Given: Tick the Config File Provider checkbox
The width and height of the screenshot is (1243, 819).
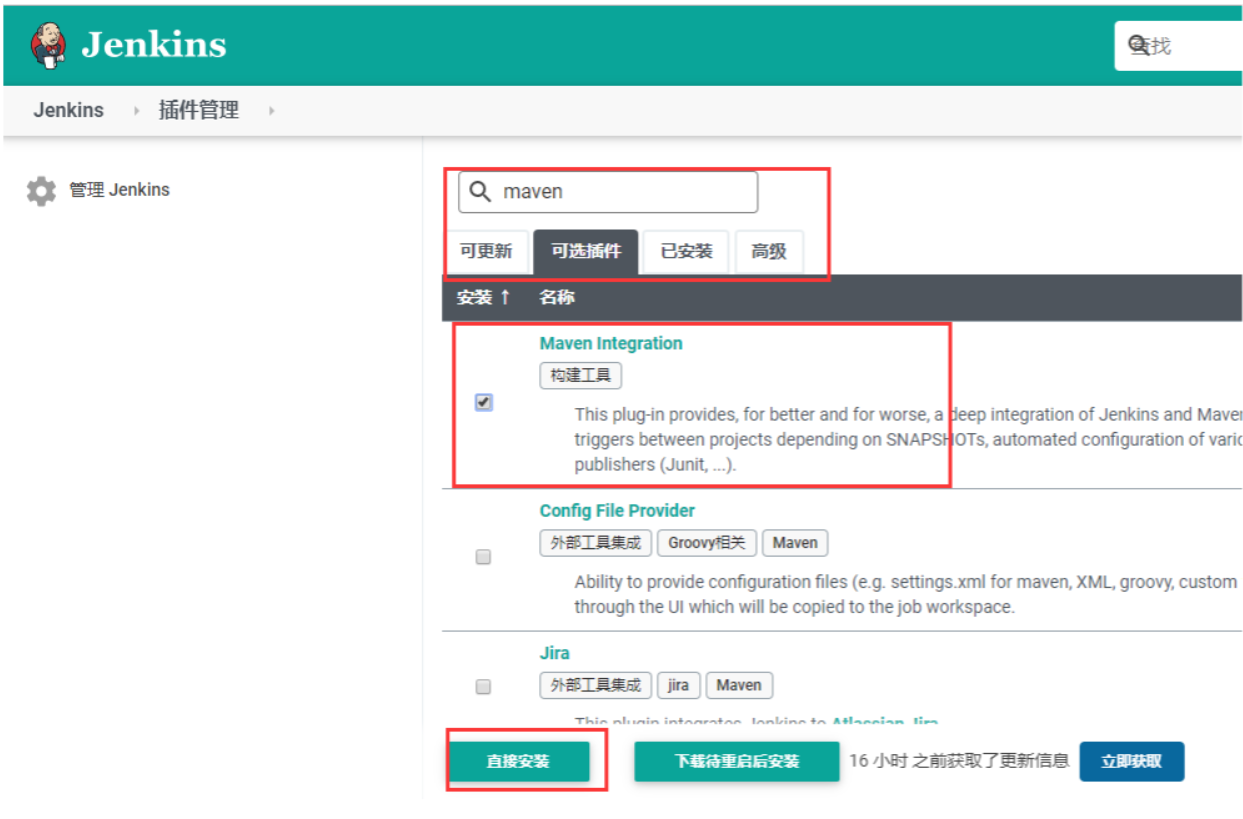Looking at the screenshot, I should click(x=484, y=557).
